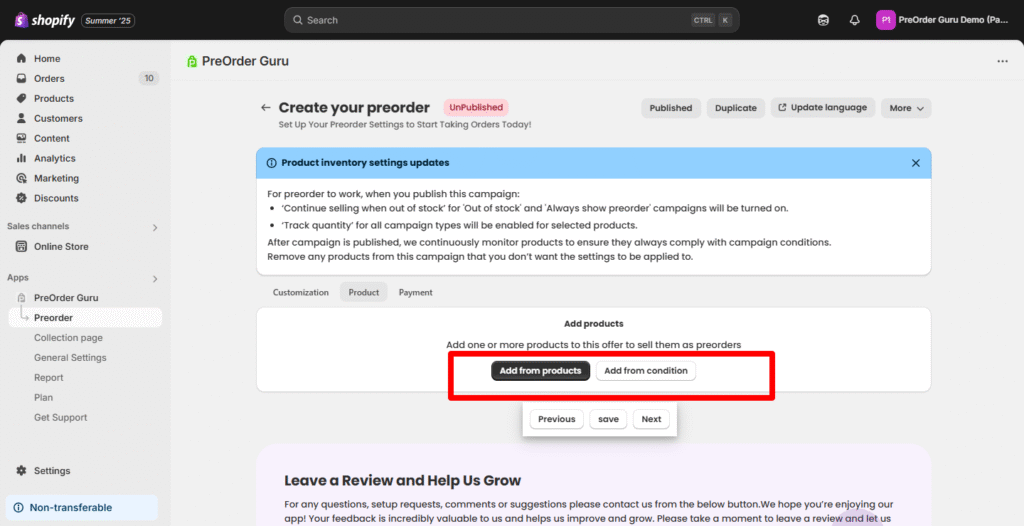Image resolution: width=1024 pixels, height=526 pixels.
Task: Open the sidekick icon next to bell
Action: point(823,20)
